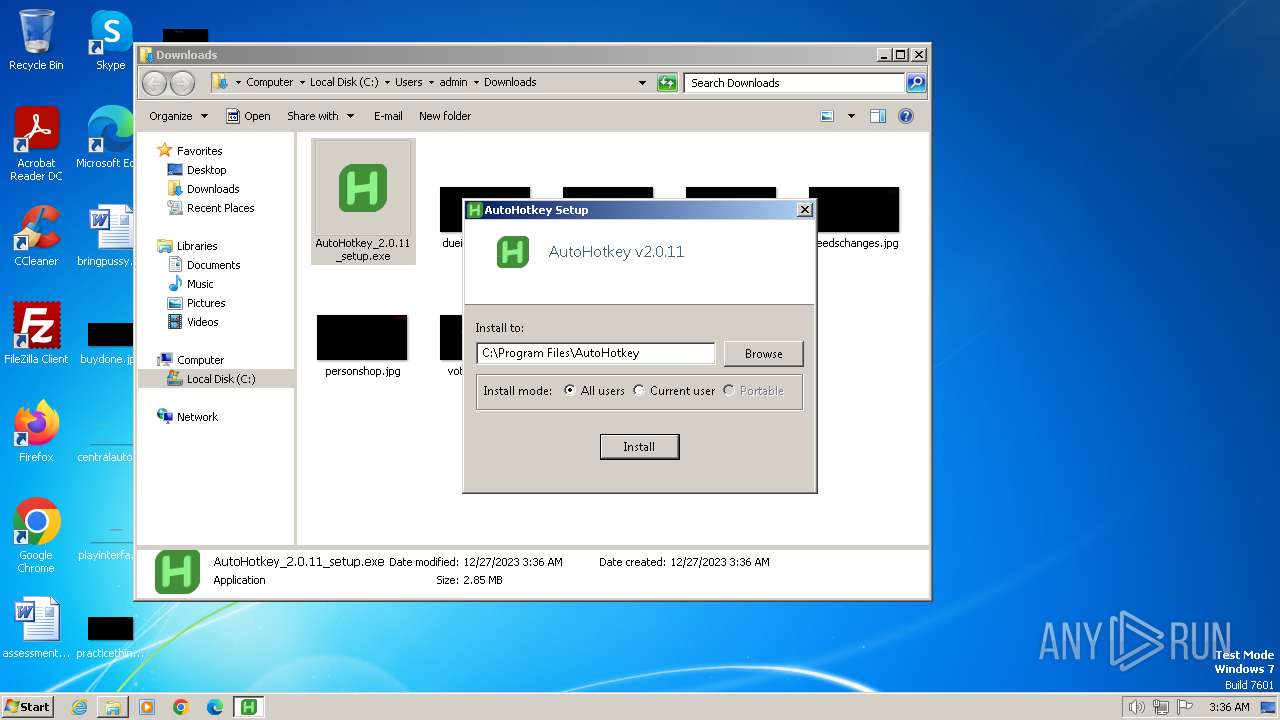The image size is (1280, 720).
Task: Click the Firefox desktop icon
Action: pyautogui.click(x=36, y=432)
